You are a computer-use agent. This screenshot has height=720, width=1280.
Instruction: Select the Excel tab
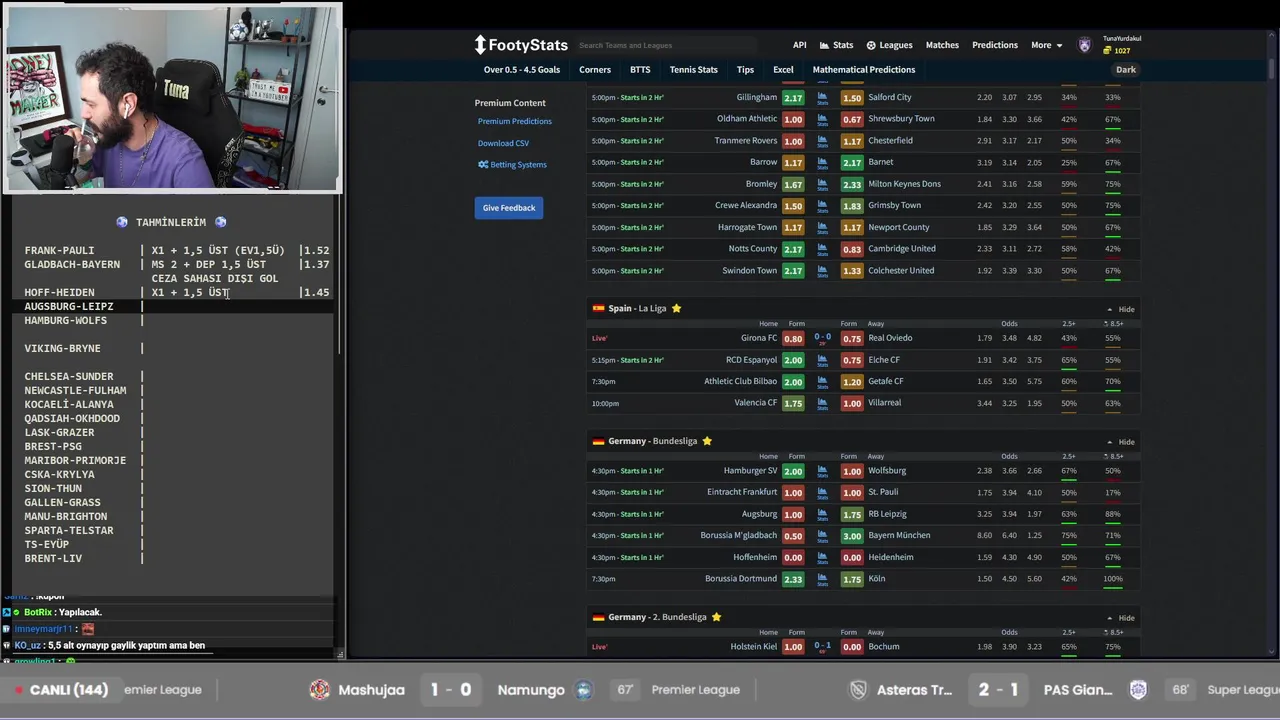point(783,70)
